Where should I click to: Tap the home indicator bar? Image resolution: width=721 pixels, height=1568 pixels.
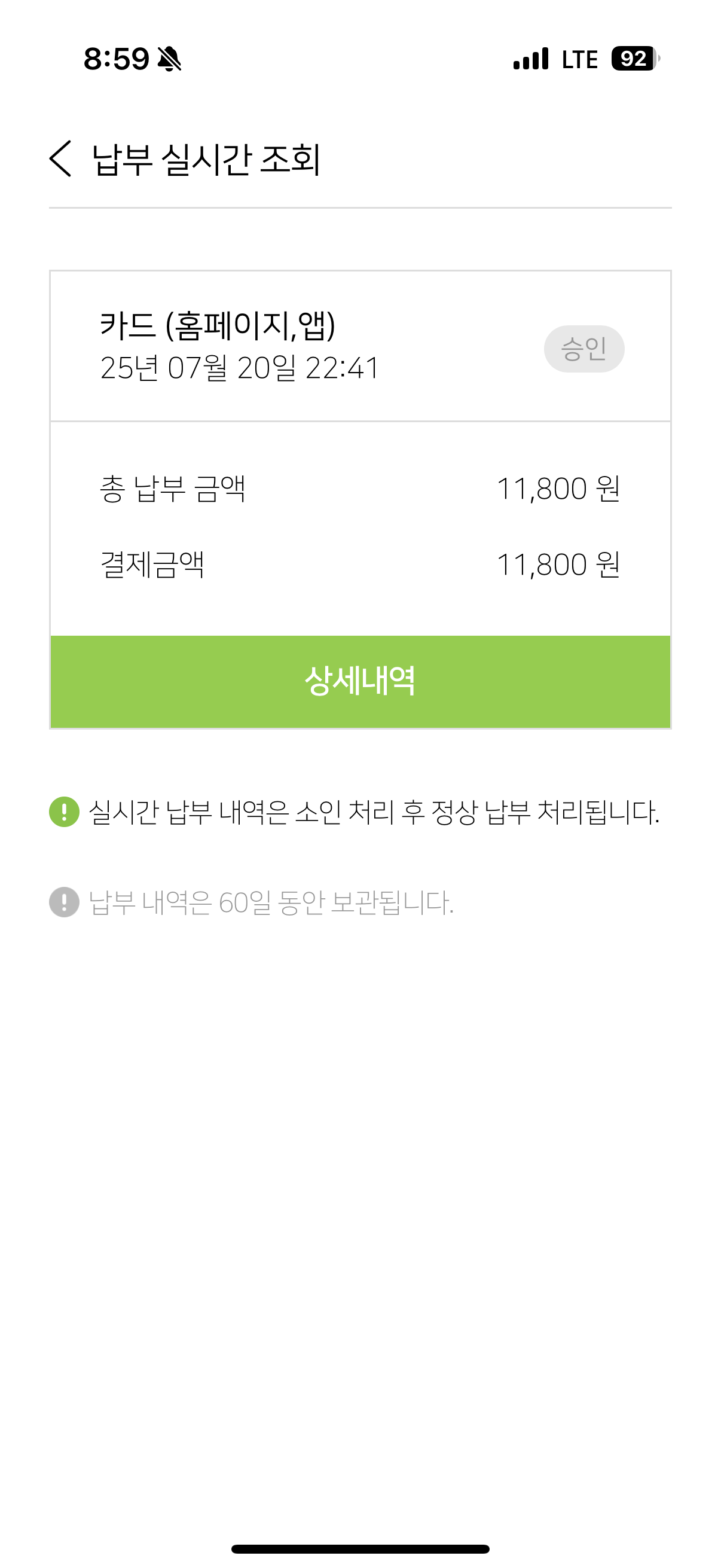coord(360,1548)
